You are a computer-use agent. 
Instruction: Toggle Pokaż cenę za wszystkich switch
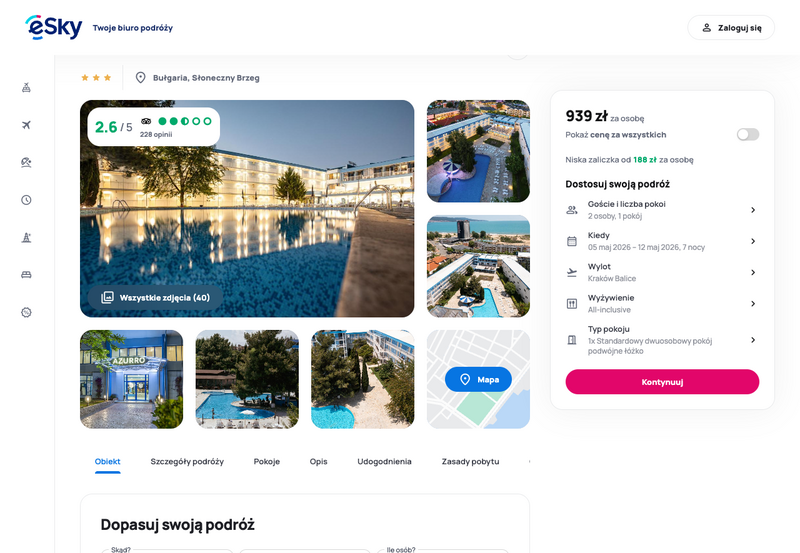point(747,134)
